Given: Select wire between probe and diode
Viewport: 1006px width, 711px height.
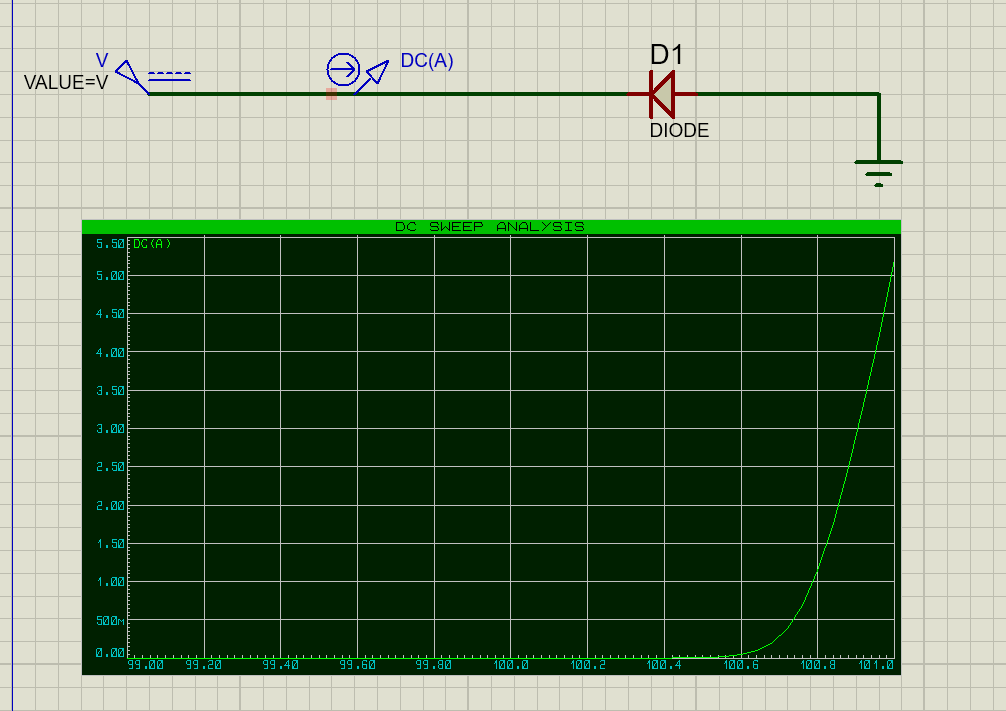Looking at the screenshot, I should click(500, 94).
